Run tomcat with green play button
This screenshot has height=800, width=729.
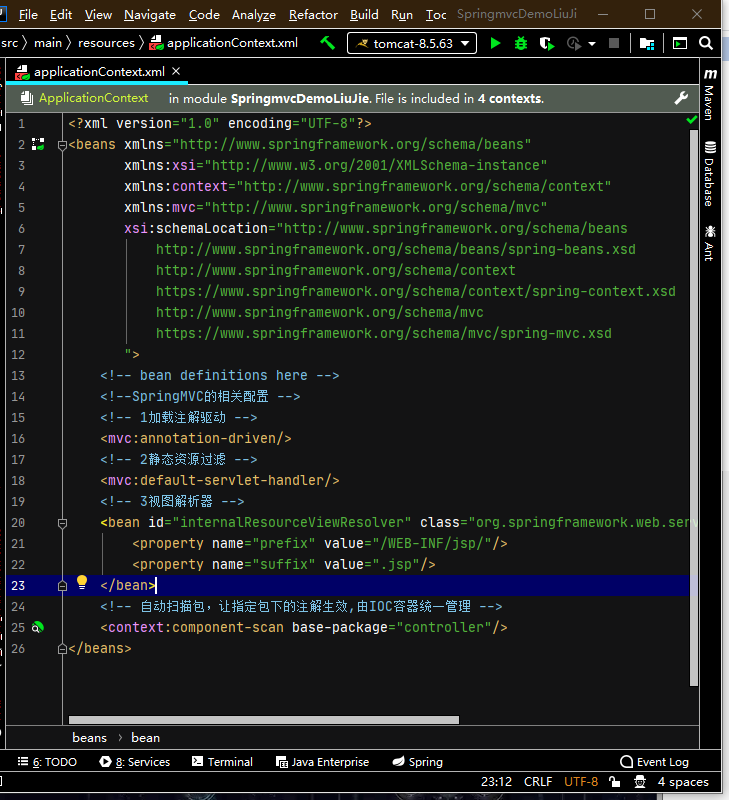coord(495,43)
